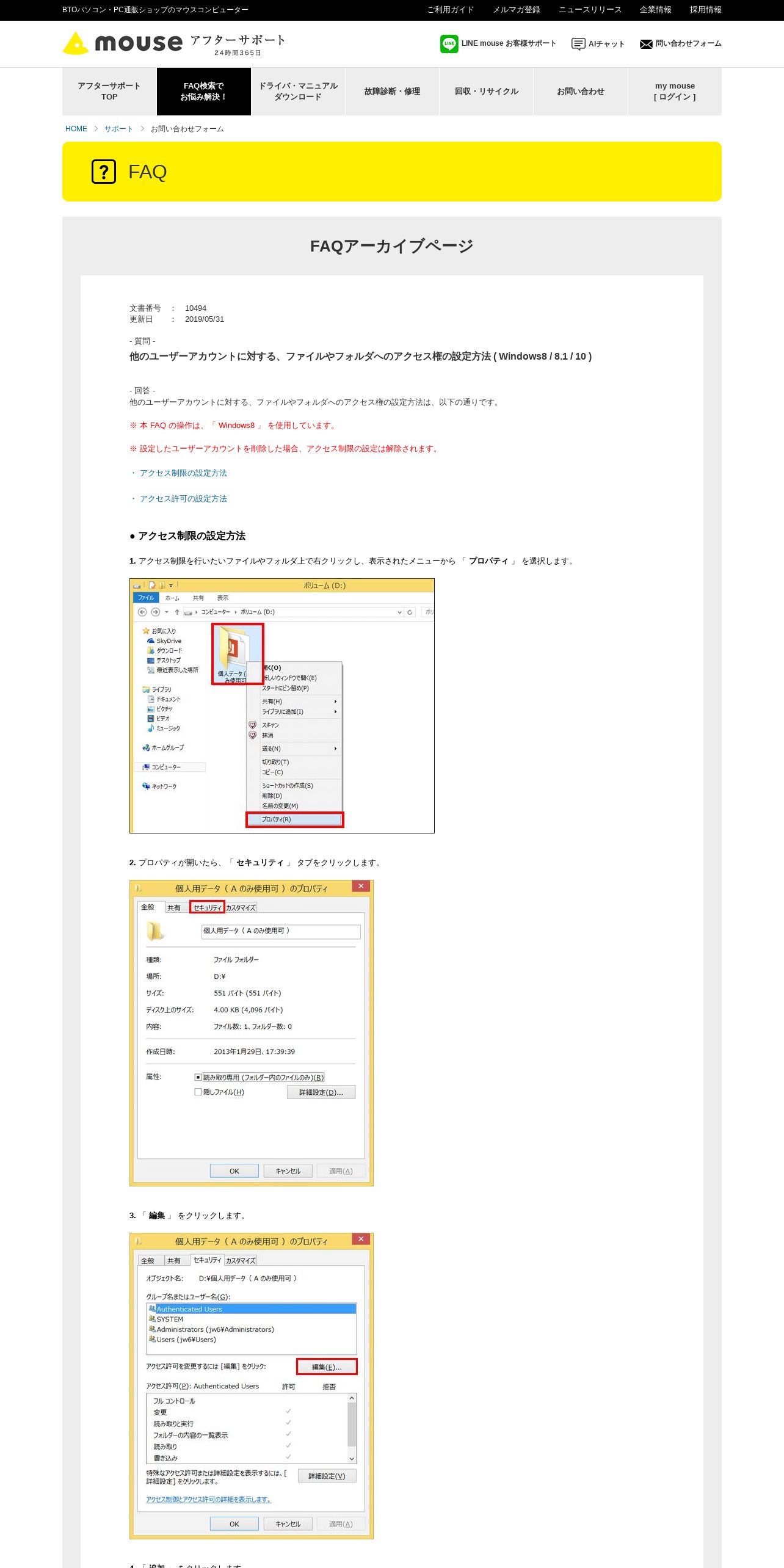Select Authenticated Users in step 3 list
The height and width of the screenshot is (1568, 784).
click(252, 1309)
